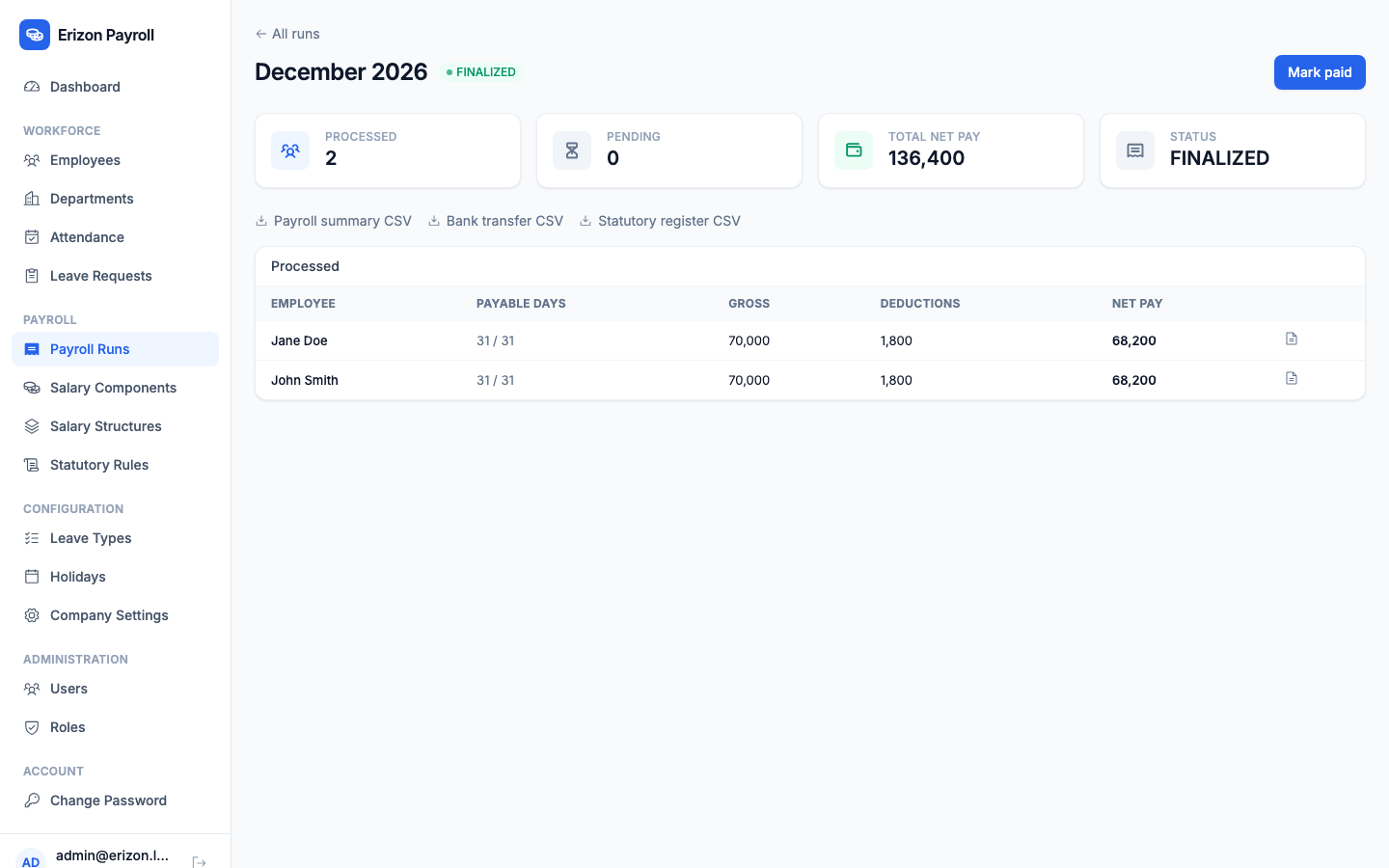Screen dimensions: 1389x868
Task: Click the Processed card people icon
Action: (x=290, y=150)
